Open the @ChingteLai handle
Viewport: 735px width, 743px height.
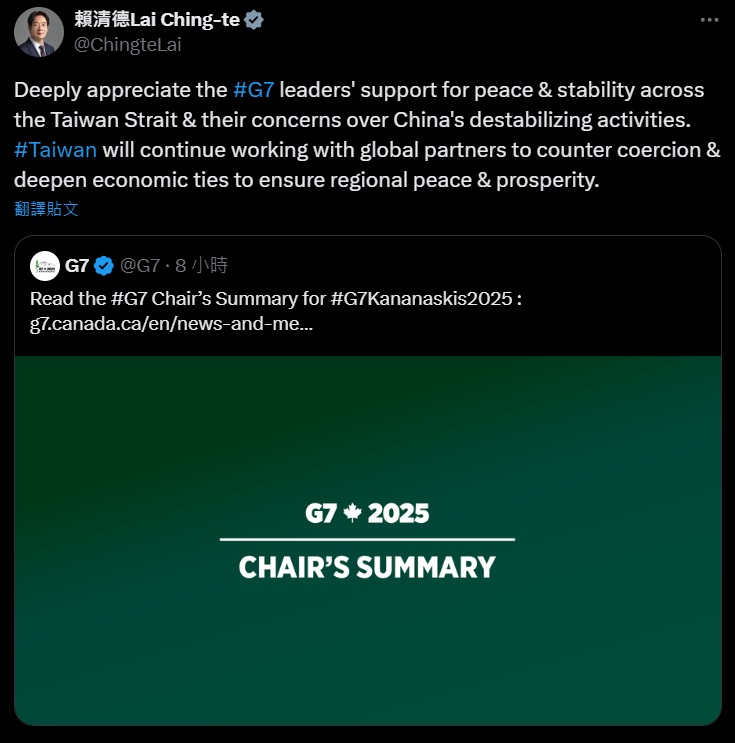point(128,44)
